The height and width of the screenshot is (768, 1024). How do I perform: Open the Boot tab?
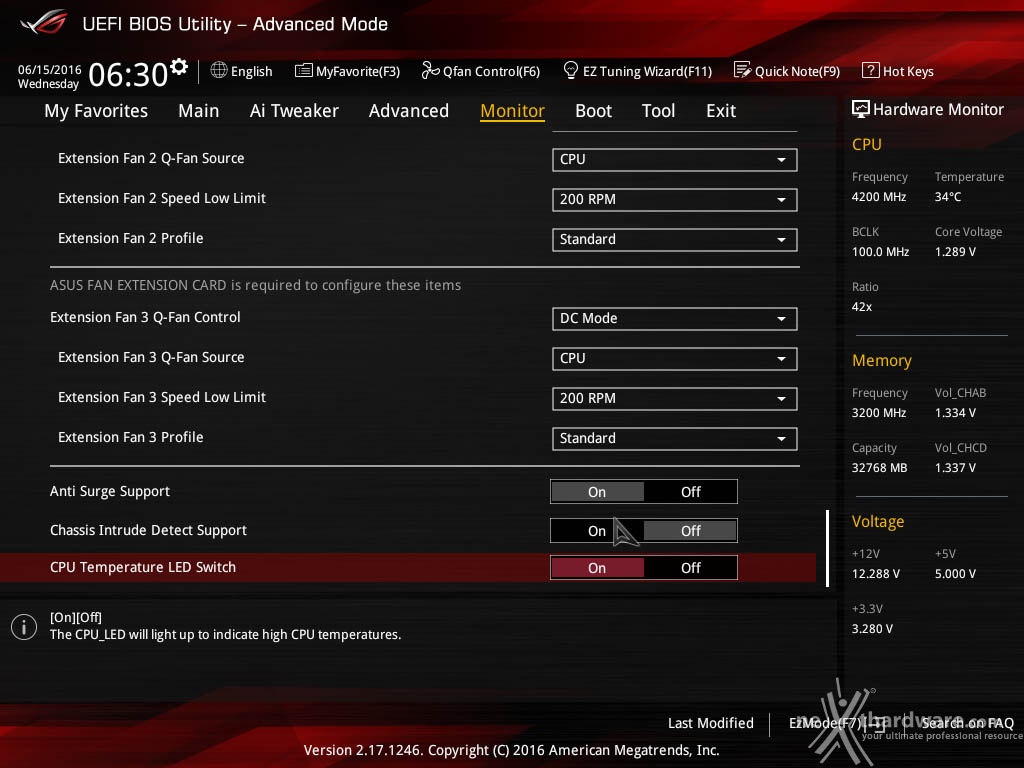[594, 111]
